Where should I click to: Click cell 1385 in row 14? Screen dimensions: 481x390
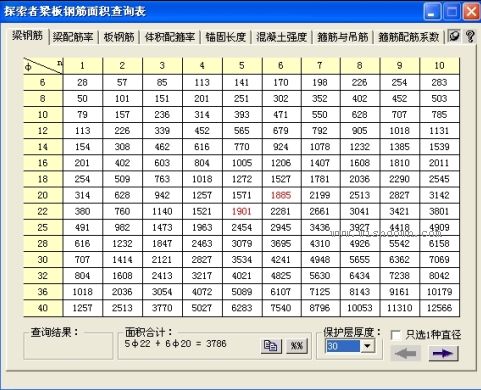[x=400, y=147]
